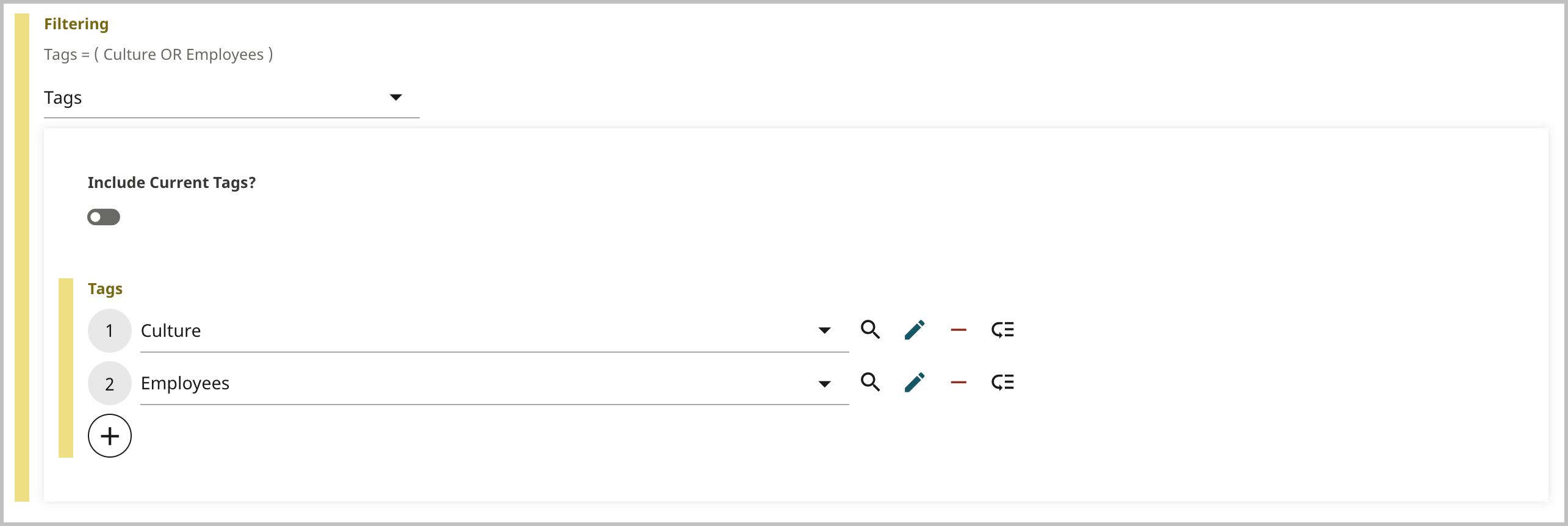
Task: Click the Tags group label
Action: tap(104, 288)
